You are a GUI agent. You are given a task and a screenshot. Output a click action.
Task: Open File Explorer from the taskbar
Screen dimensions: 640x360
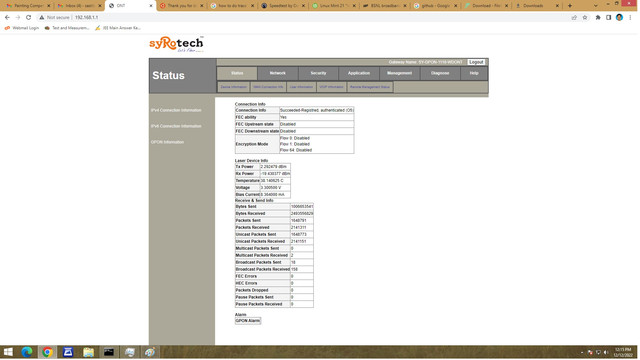88,352
